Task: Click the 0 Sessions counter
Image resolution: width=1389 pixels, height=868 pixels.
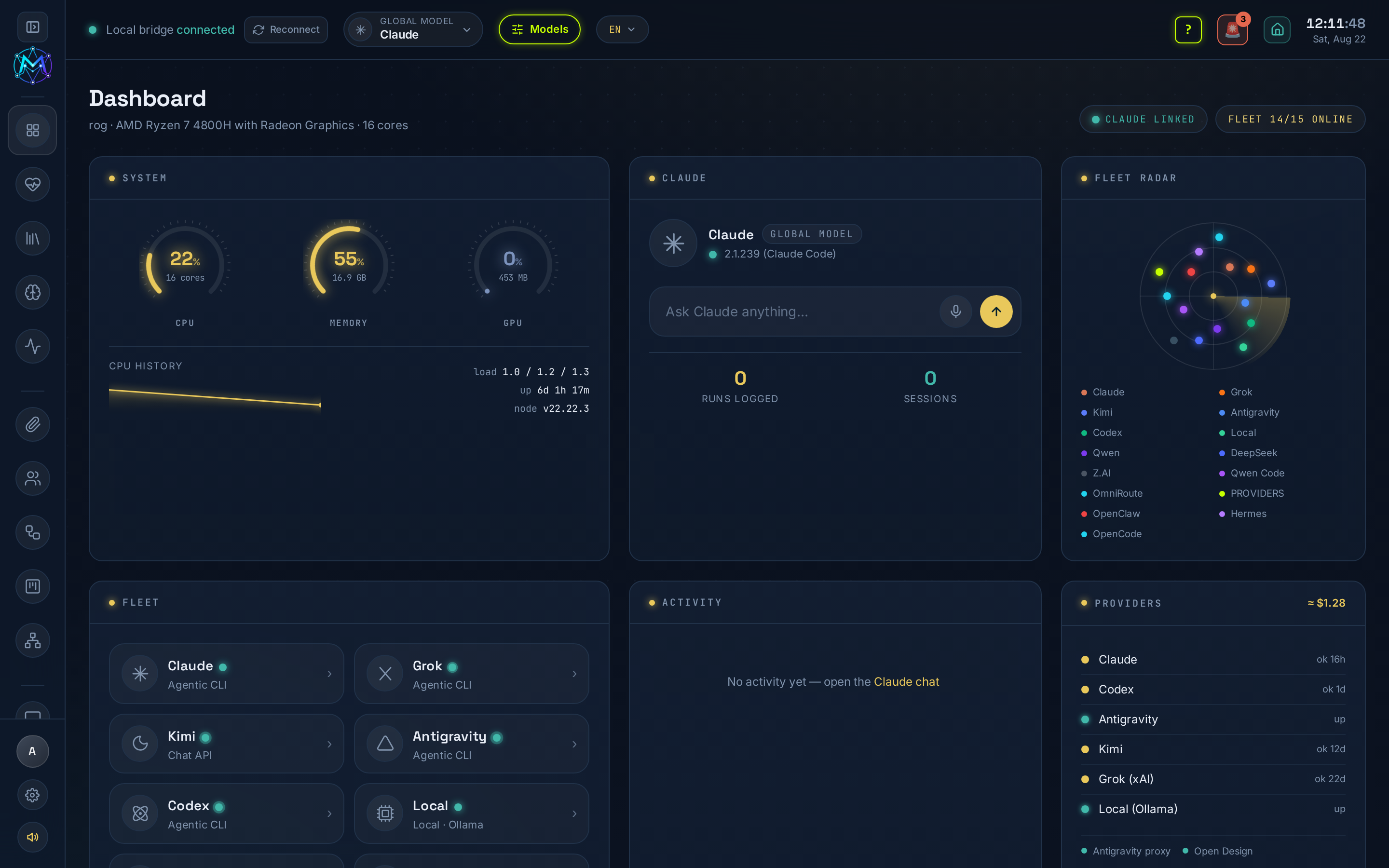Action: 930,386
